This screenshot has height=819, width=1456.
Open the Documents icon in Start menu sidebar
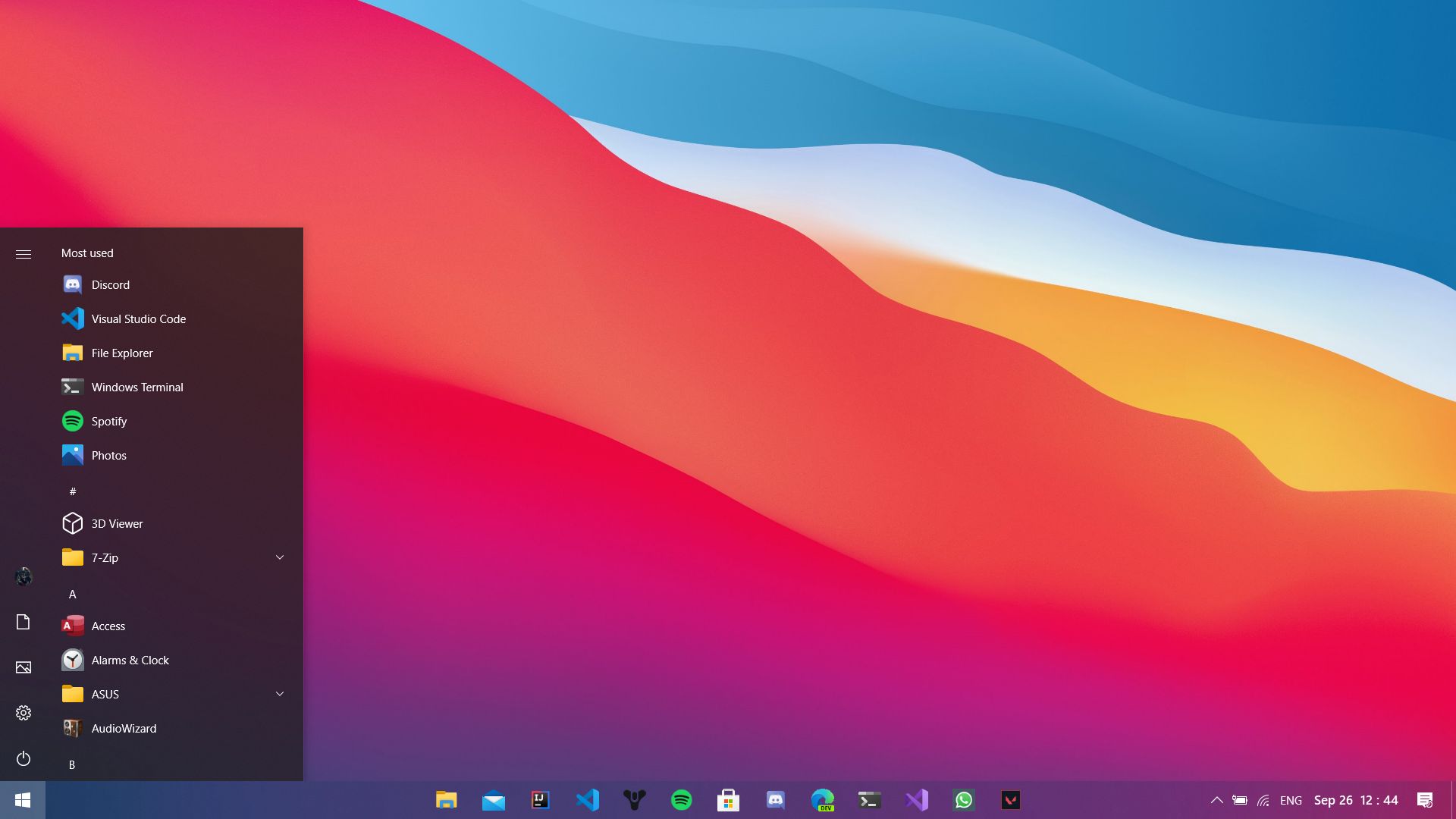23,621
